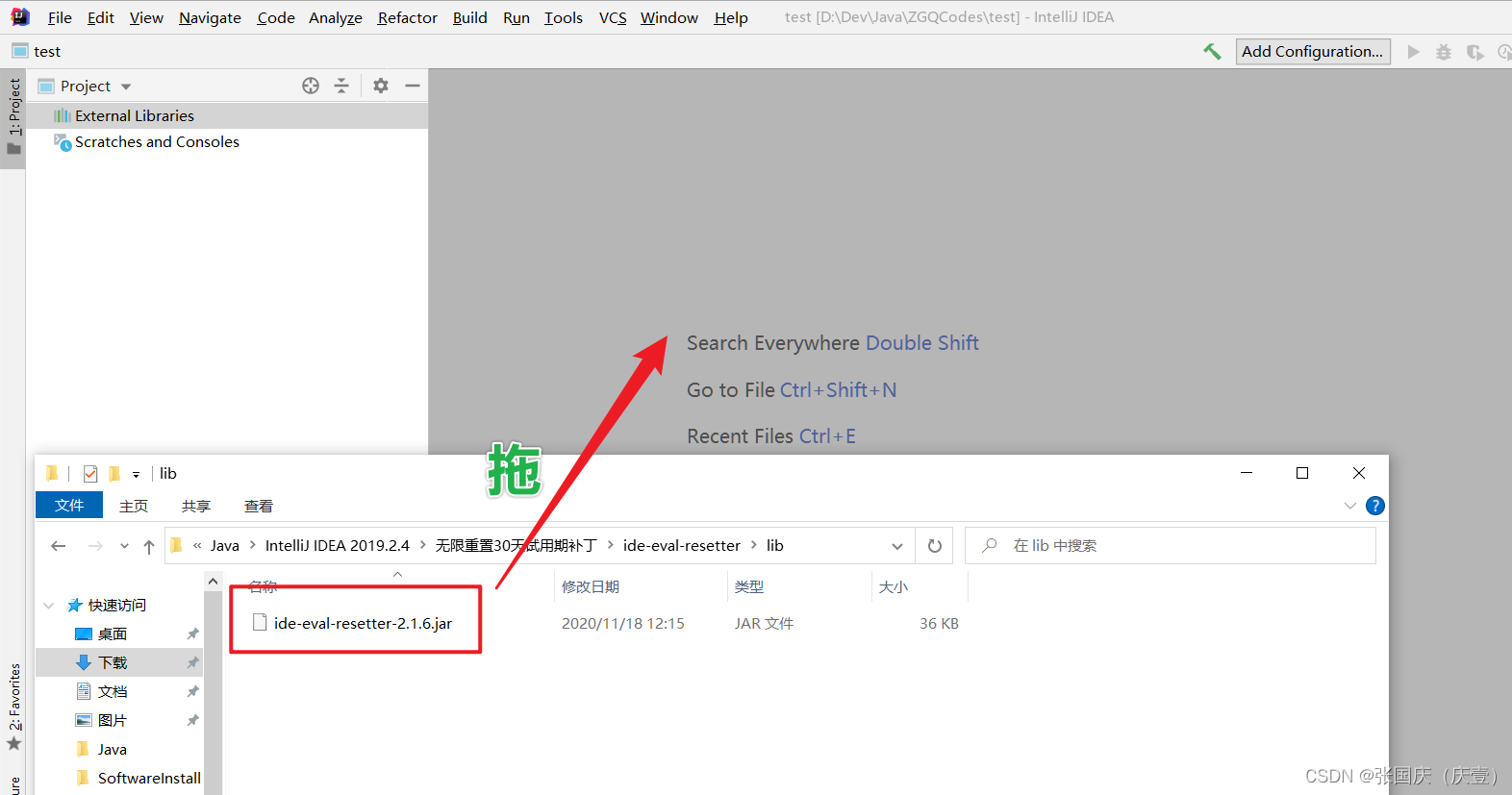Click the Add Configuration button
This screenshot has width=1512, height=795.
point(1313,51)
